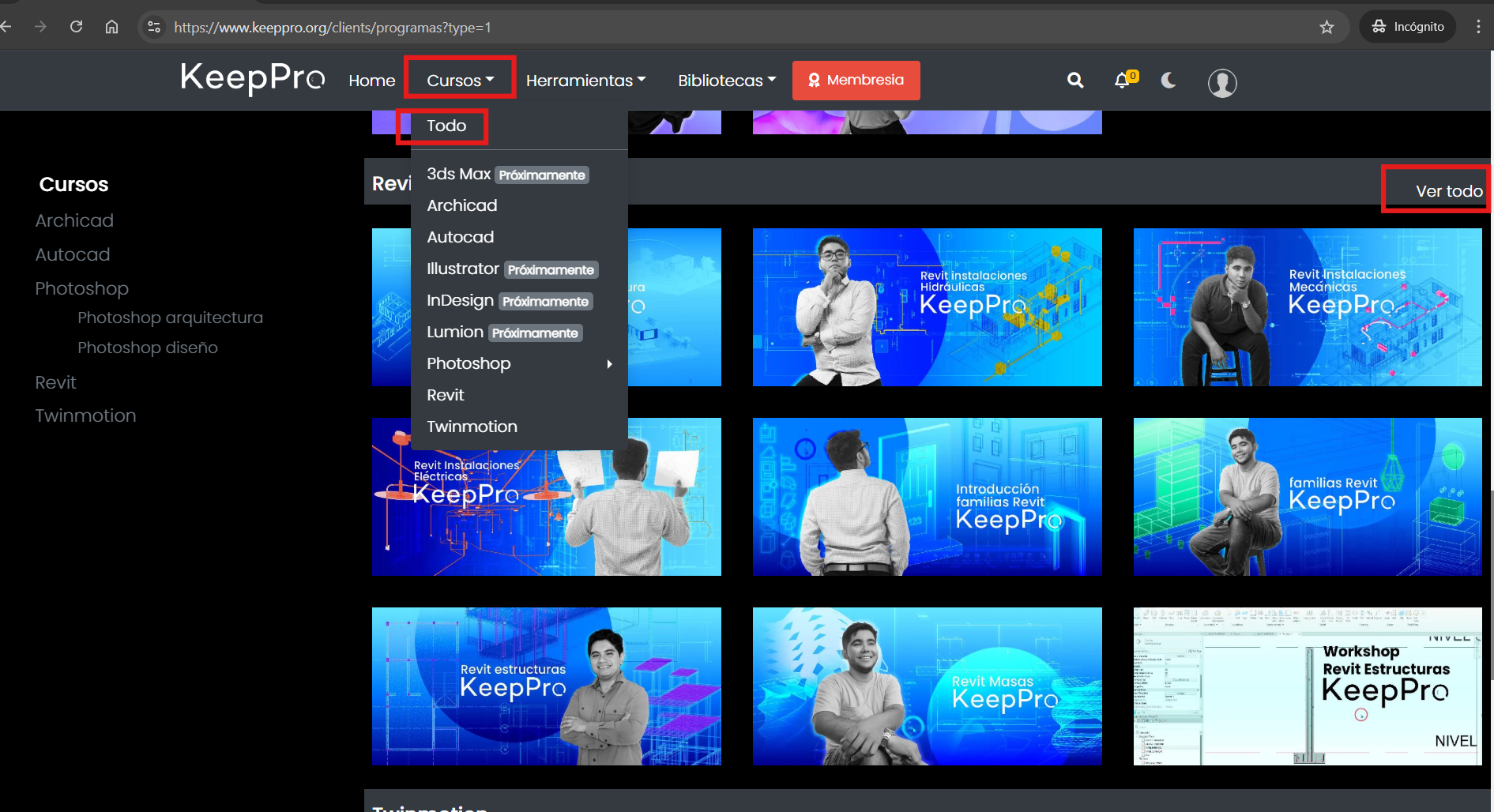Open Revit instalaciones Hidráulicas course thumbnail
Image resolution: width=1494 pixels, height=812 pixels.
point(928,307)
